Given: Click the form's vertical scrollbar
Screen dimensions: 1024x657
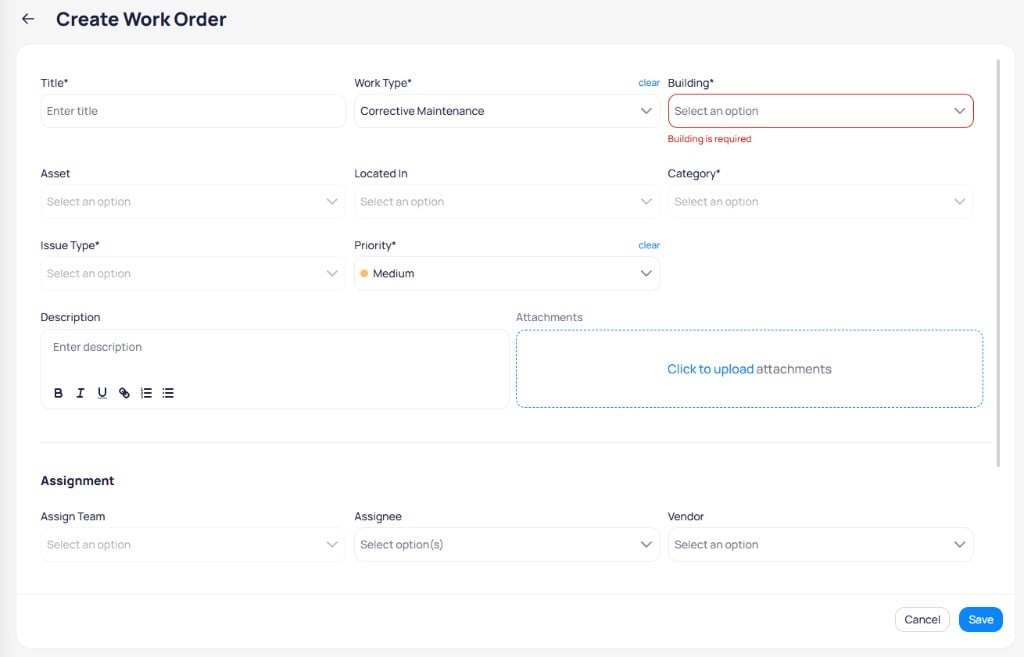Looking at the screenshot, I should point(998,263).
